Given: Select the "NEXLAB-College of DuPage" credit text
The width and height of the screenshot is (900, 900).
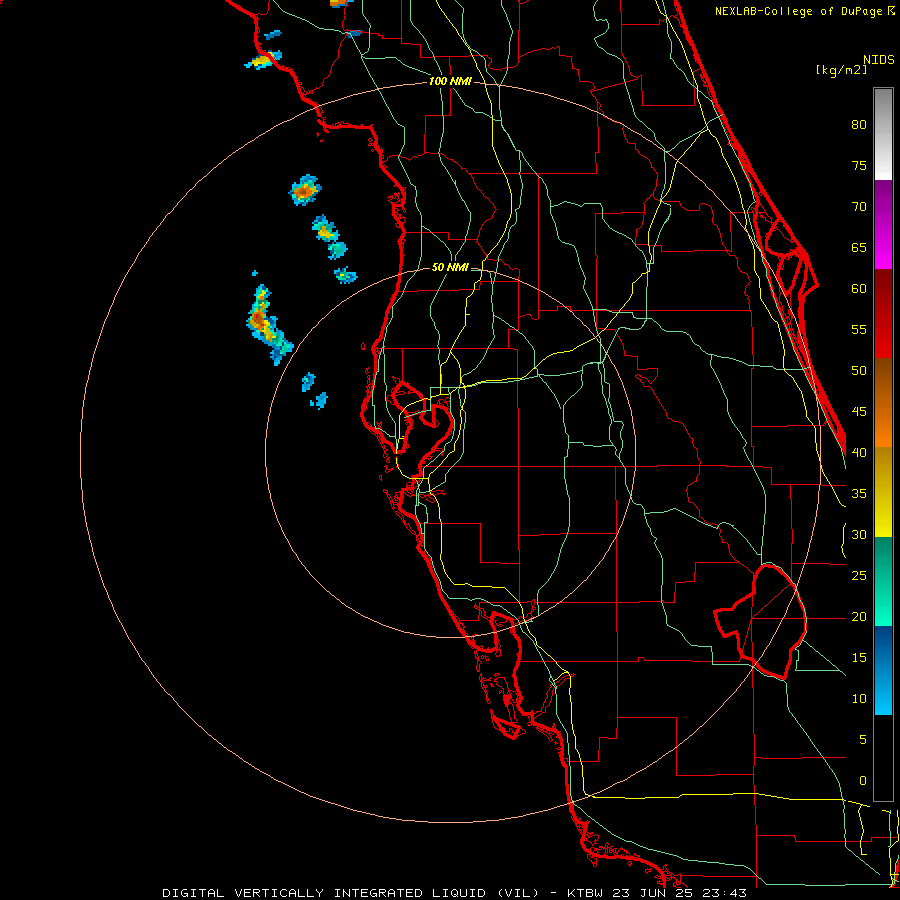Looking at the screenshot, I should click(x=800, y=11).
